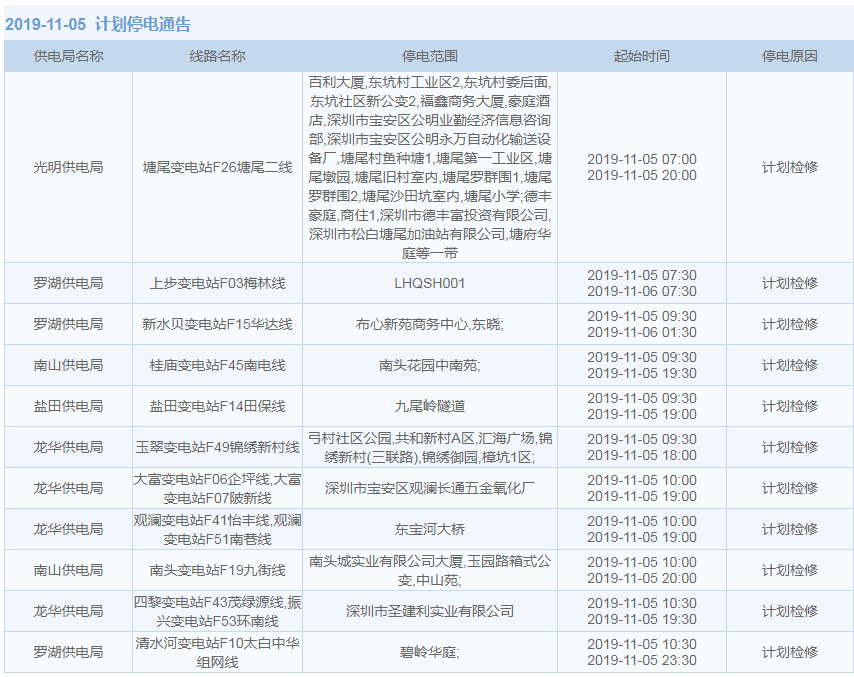Select the 起始时间 column header

click(641, 56)
